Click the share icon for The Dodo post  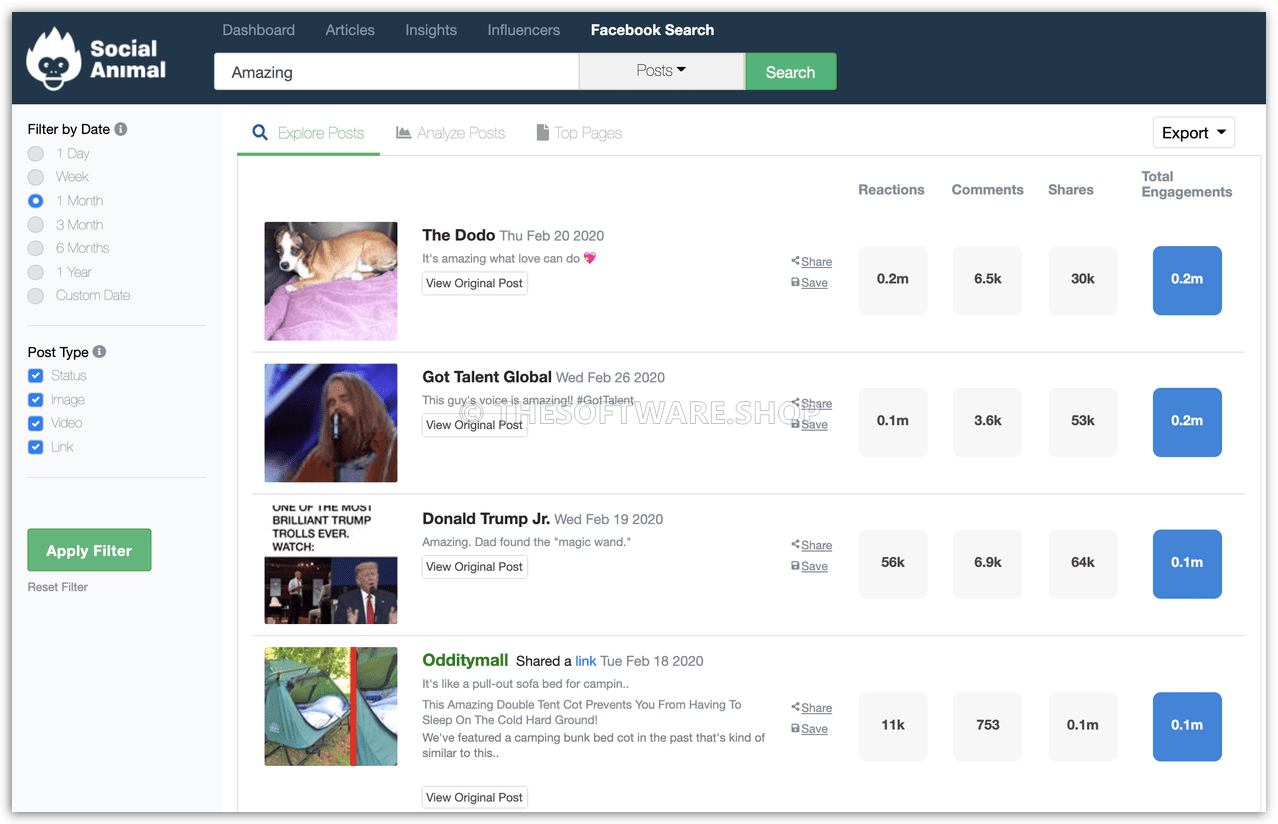point(795,261)
